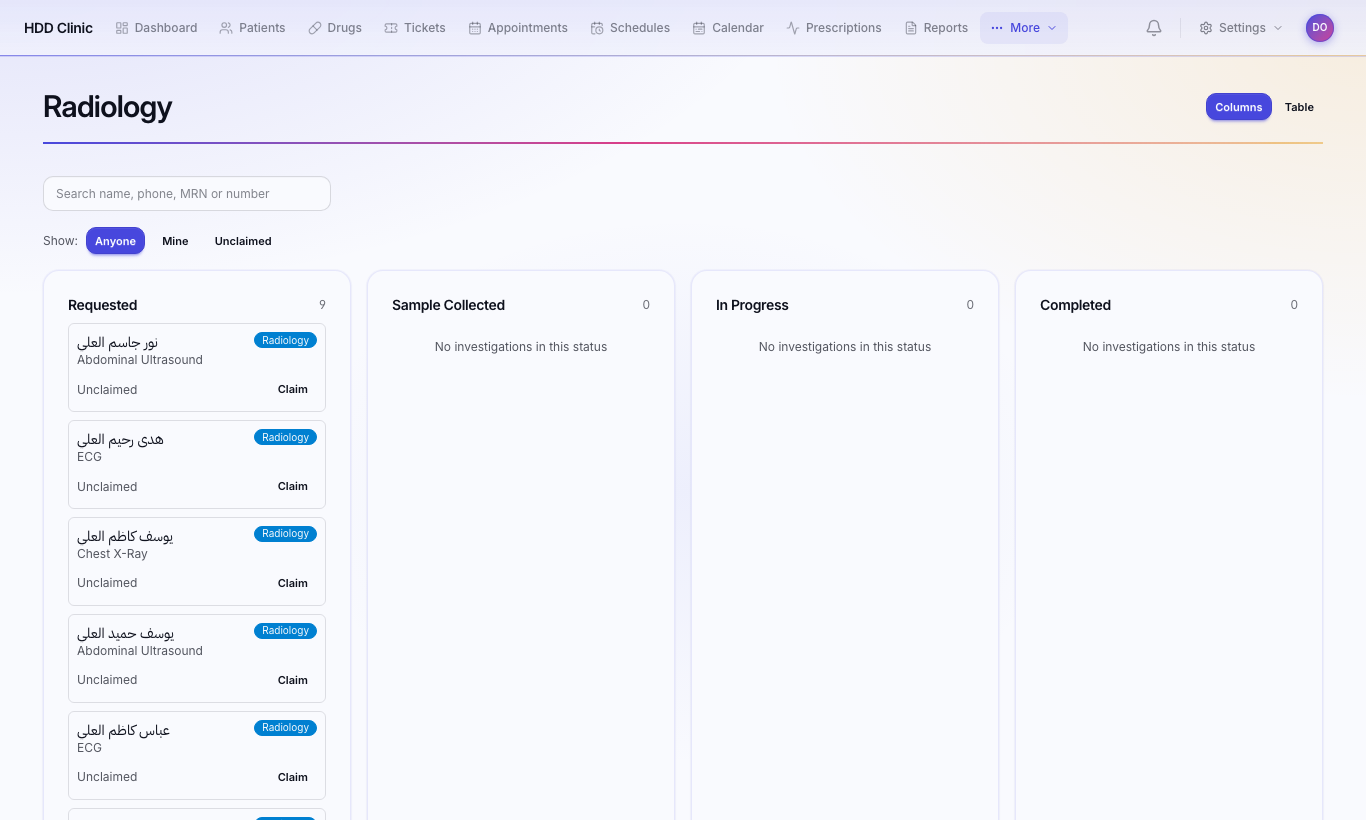Click the Schedules calendar-clock icon
The image size is (1366, 820).
[x=597, y=28]
